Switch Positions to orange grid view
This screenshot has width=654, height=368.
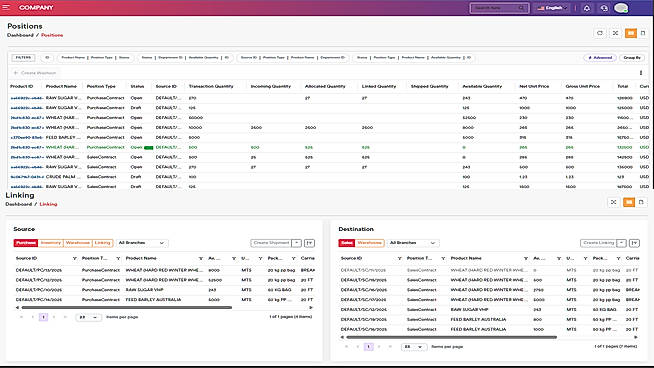(631, 33)
